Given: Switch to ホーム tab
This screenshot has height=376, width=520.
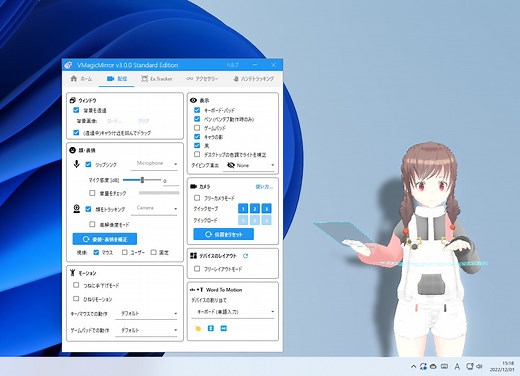Looking at the screenshot, I should point(81,79).
